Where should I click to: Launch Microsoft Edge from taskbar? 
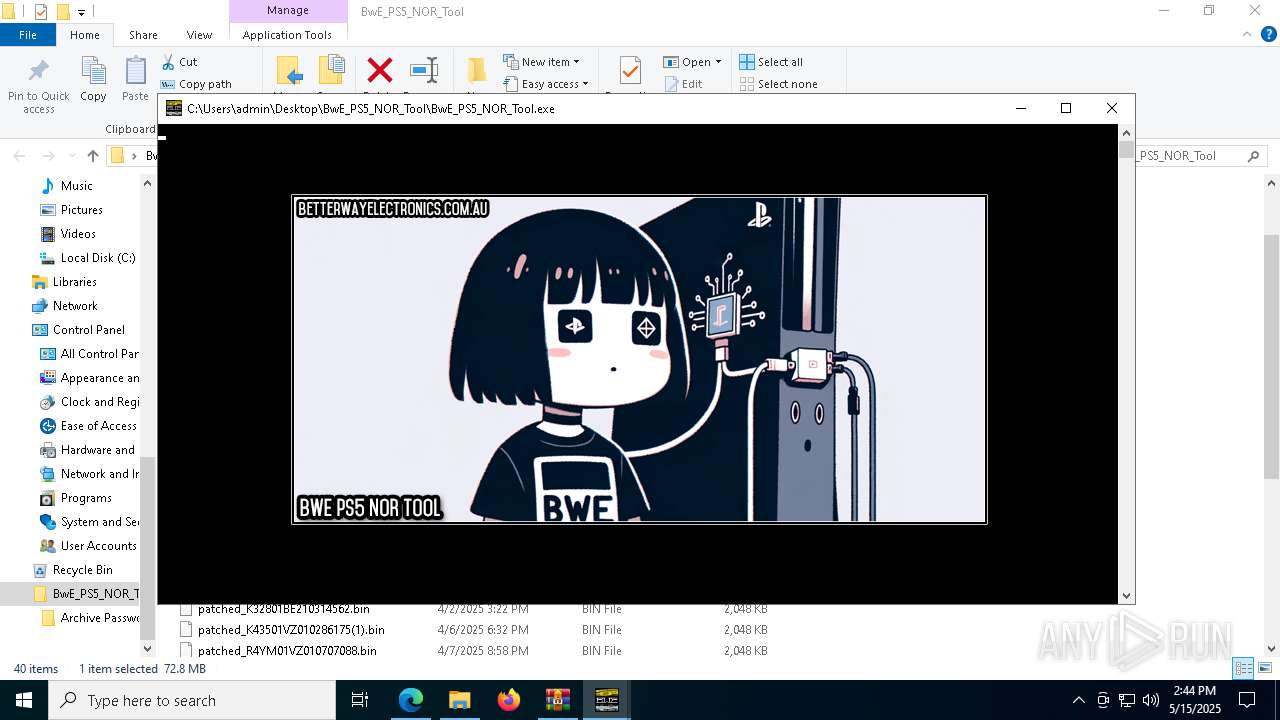pos(411,700)
